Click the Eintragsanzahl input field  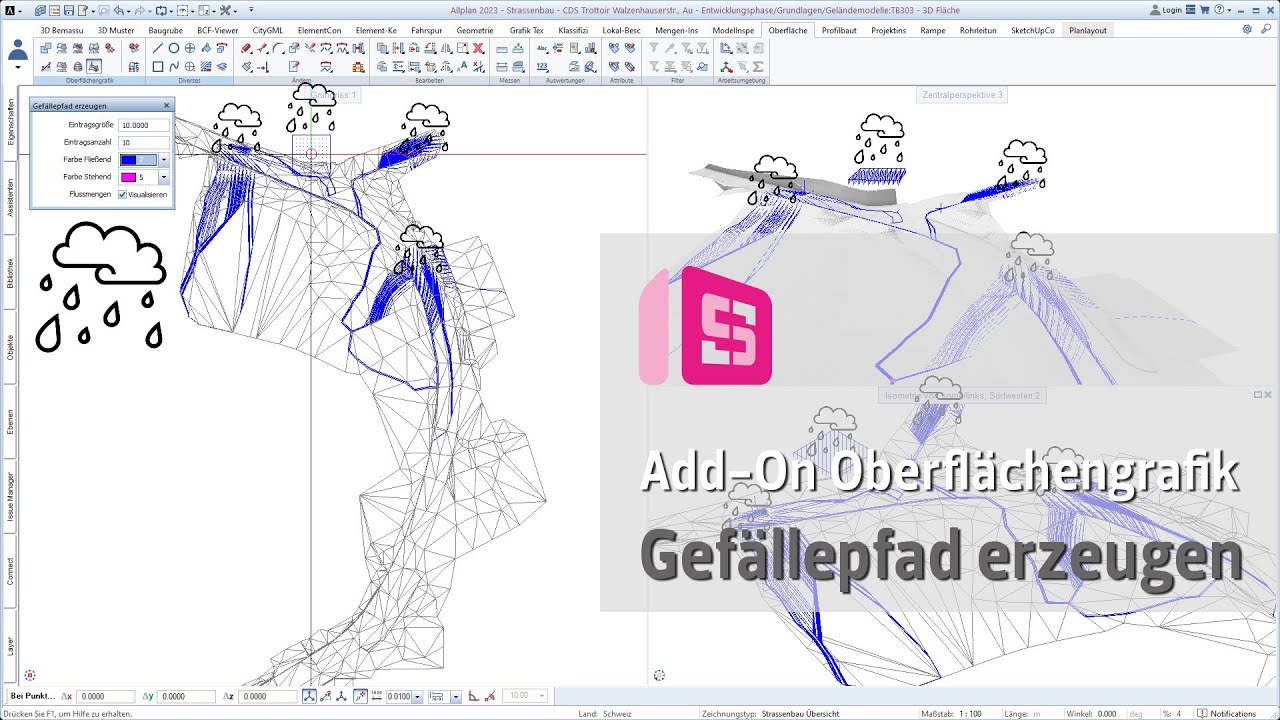pos(144,142)
